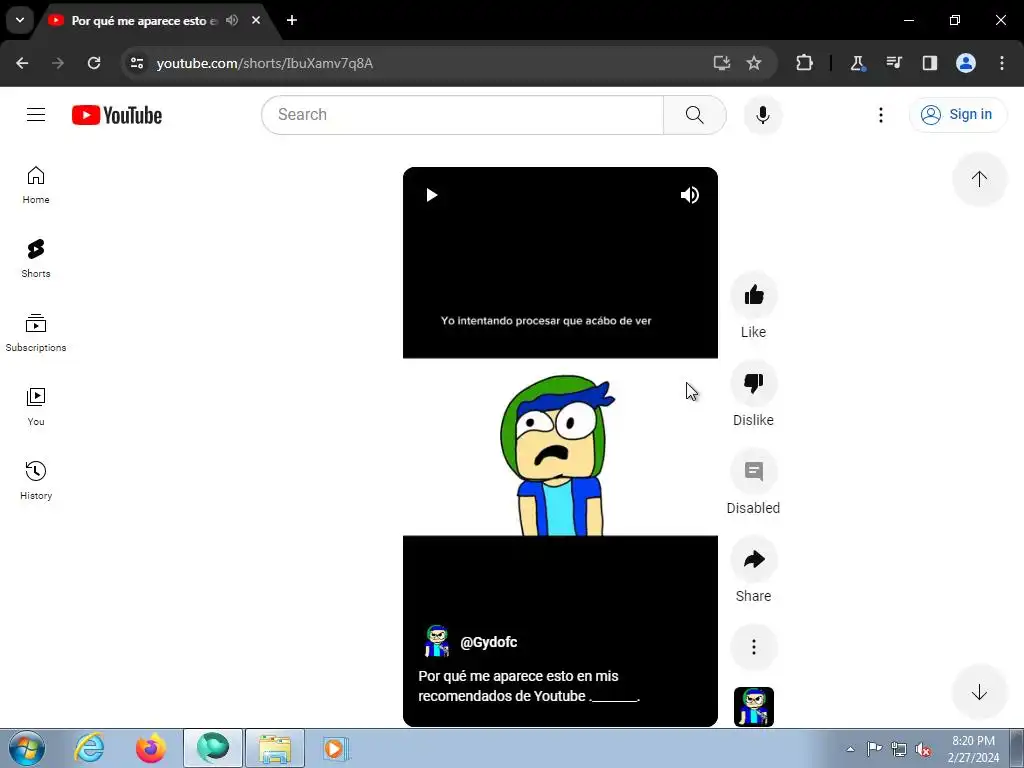Open the YouTube guide hamburger menu
The width and height of the screenshot is (1024, 768).
pyautogui.click(x=36, y=115)
